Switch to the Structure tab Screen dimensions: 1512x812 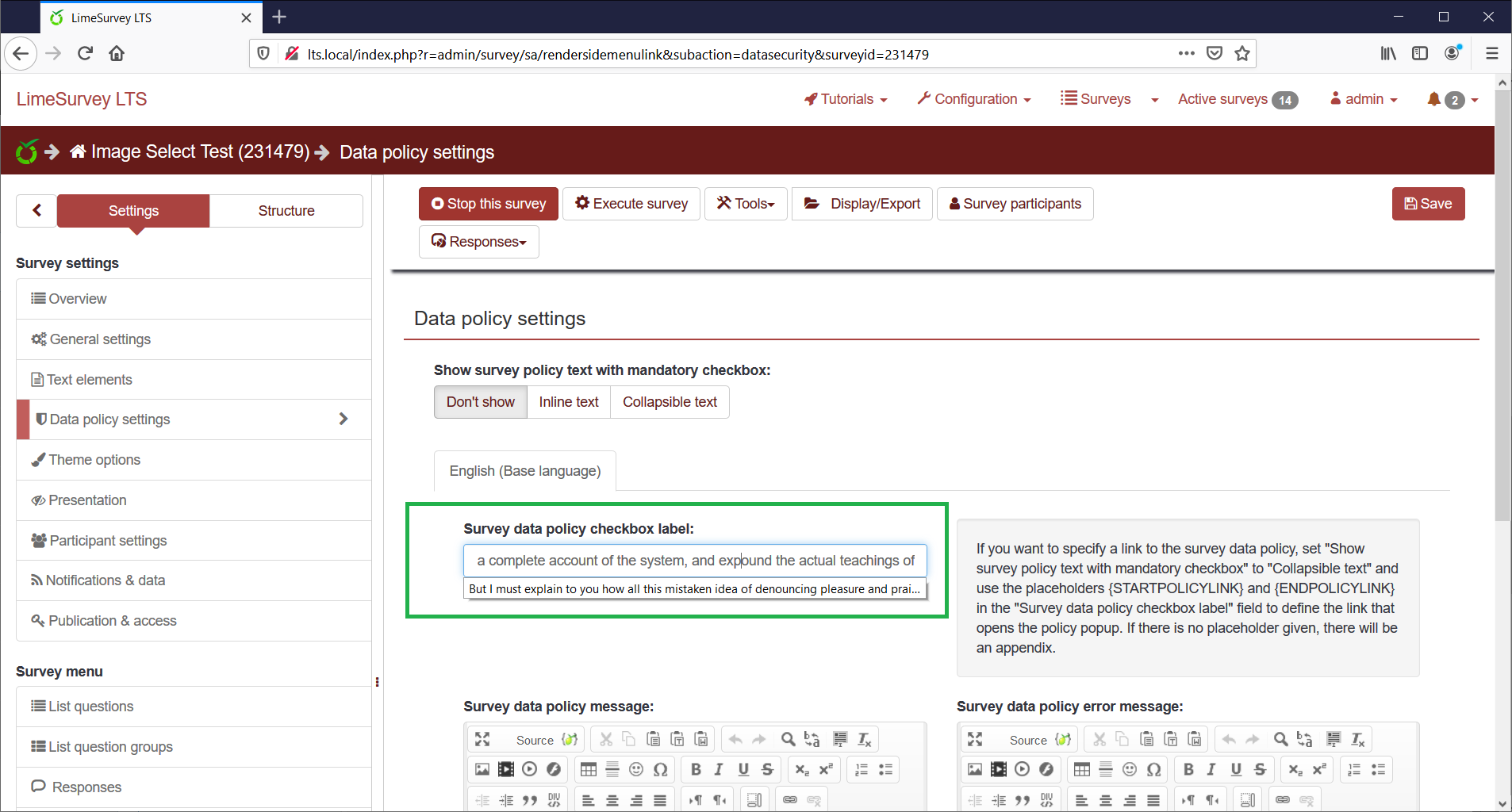(286, 211)
